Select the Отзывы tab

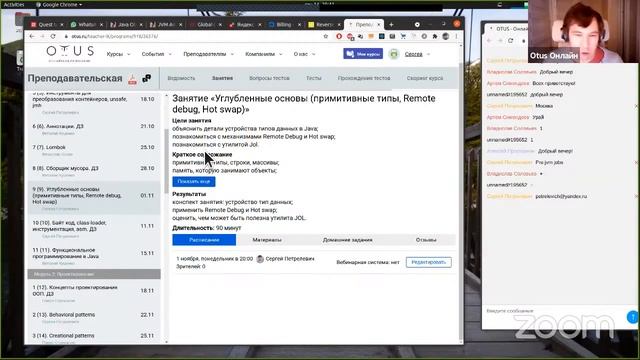426,240
